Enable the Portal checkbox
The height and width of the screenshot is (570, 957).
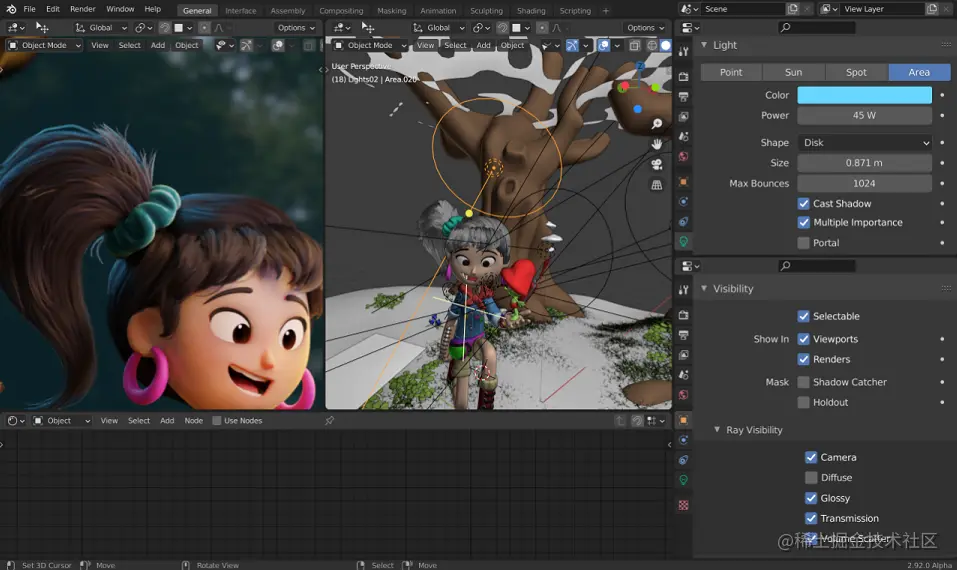pos(804,243)
